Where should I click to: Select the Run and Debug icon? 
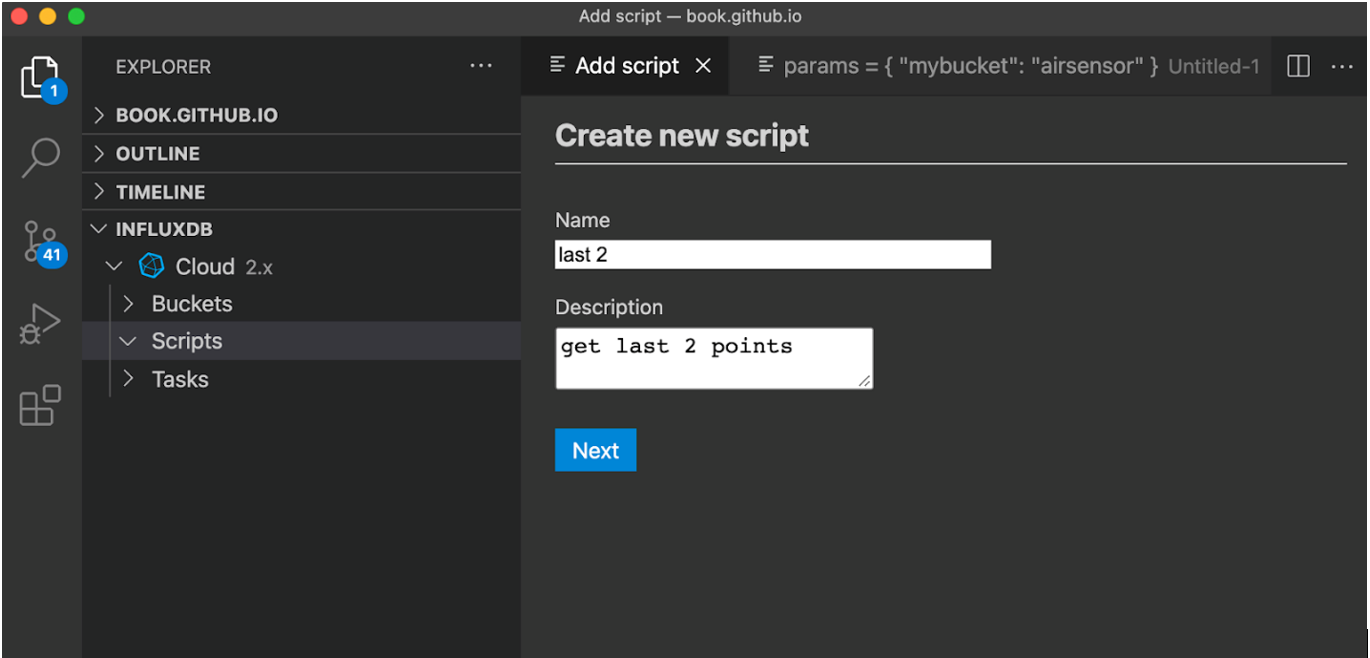click(x=40, y=320)
